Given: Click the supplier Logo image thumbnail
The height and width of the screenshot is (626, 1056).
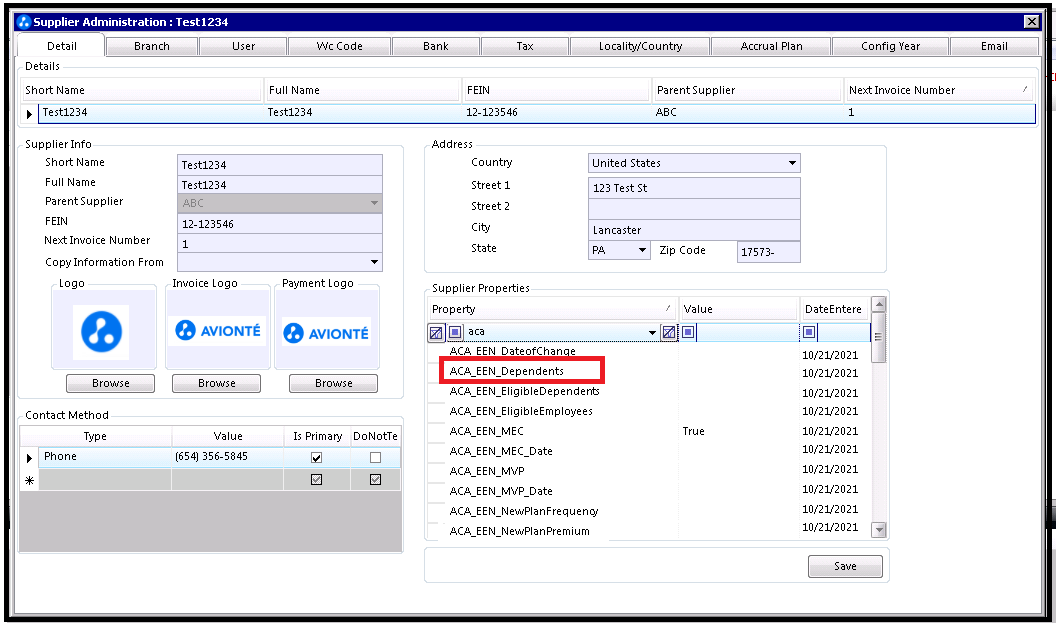Looking at the screenshot, I should [102, 332].
